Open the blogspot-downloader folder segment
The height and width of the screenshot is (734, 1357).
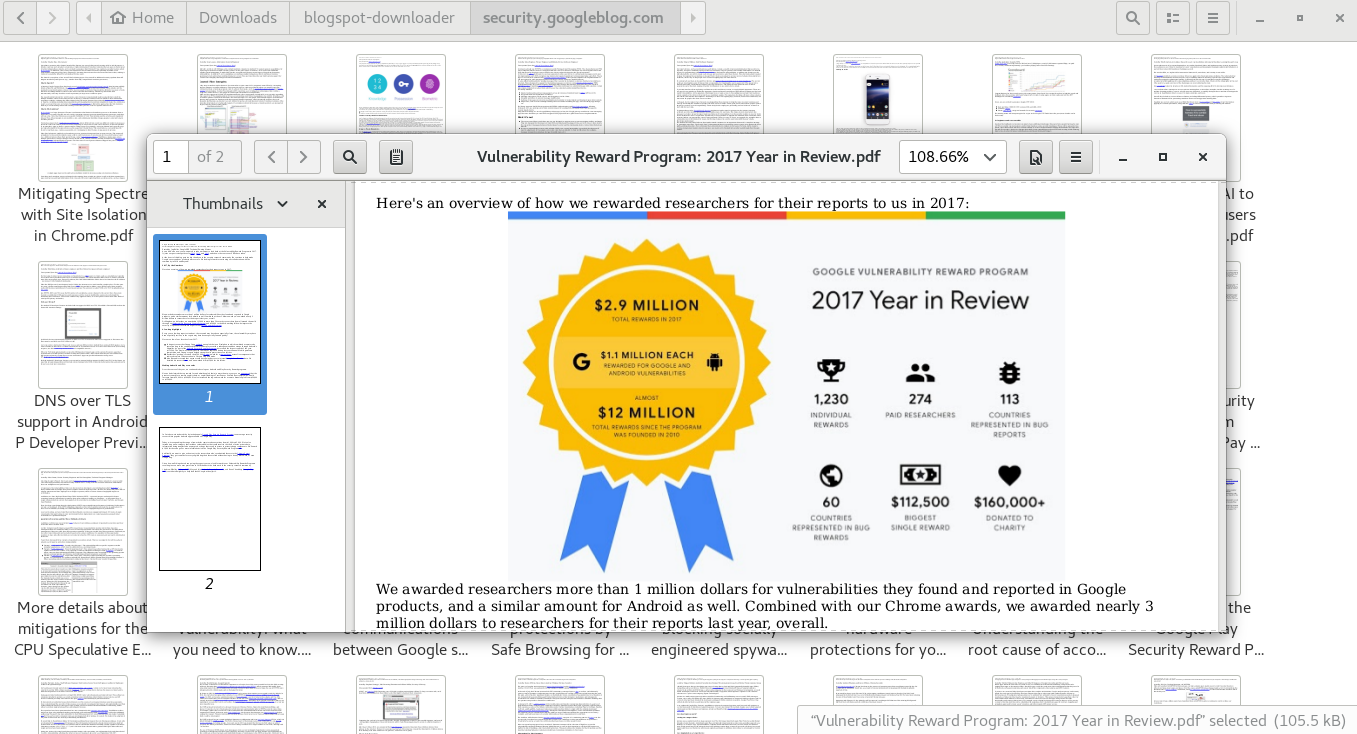[x=380, y=18]
